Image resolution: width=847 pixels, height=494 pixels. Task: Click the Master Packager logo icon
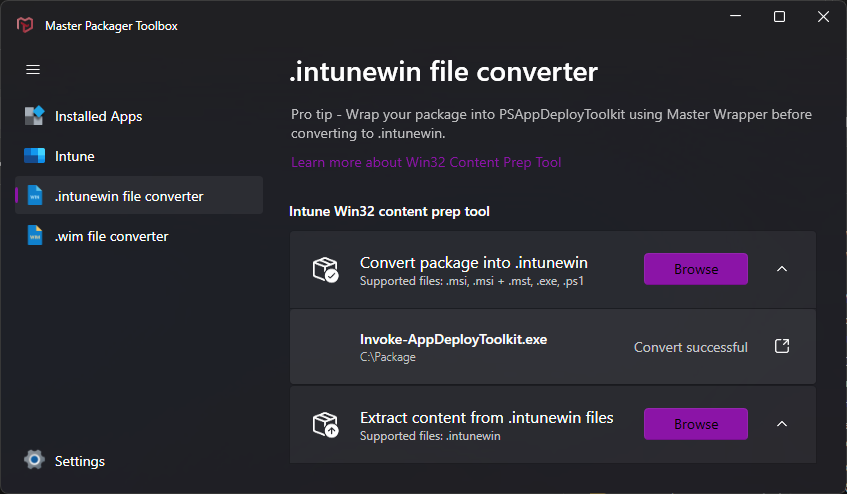[x=25, y=25]
